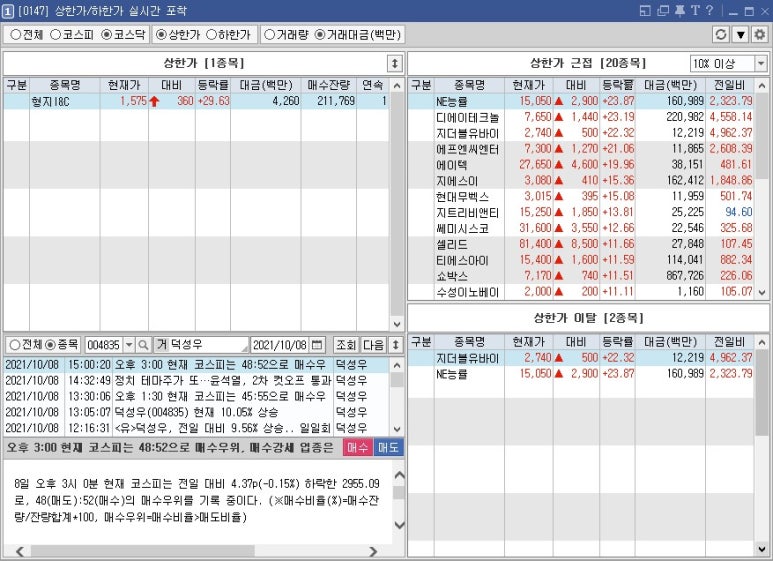The width and height of the screenshot is (773, 561).
Task: Click the screen number 1 icon in title bar
Action: (x=7, y=11)
